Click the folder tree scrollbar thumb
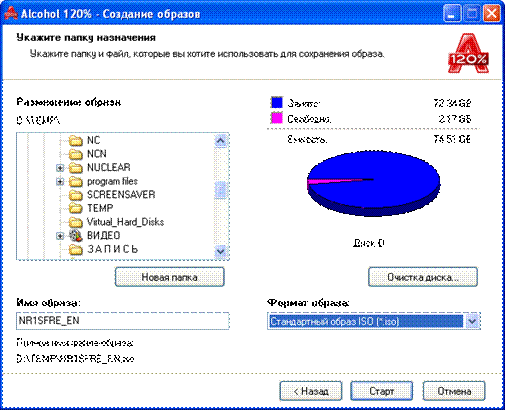The width and height of the screenshot is (505, 410). coord(220,190)
